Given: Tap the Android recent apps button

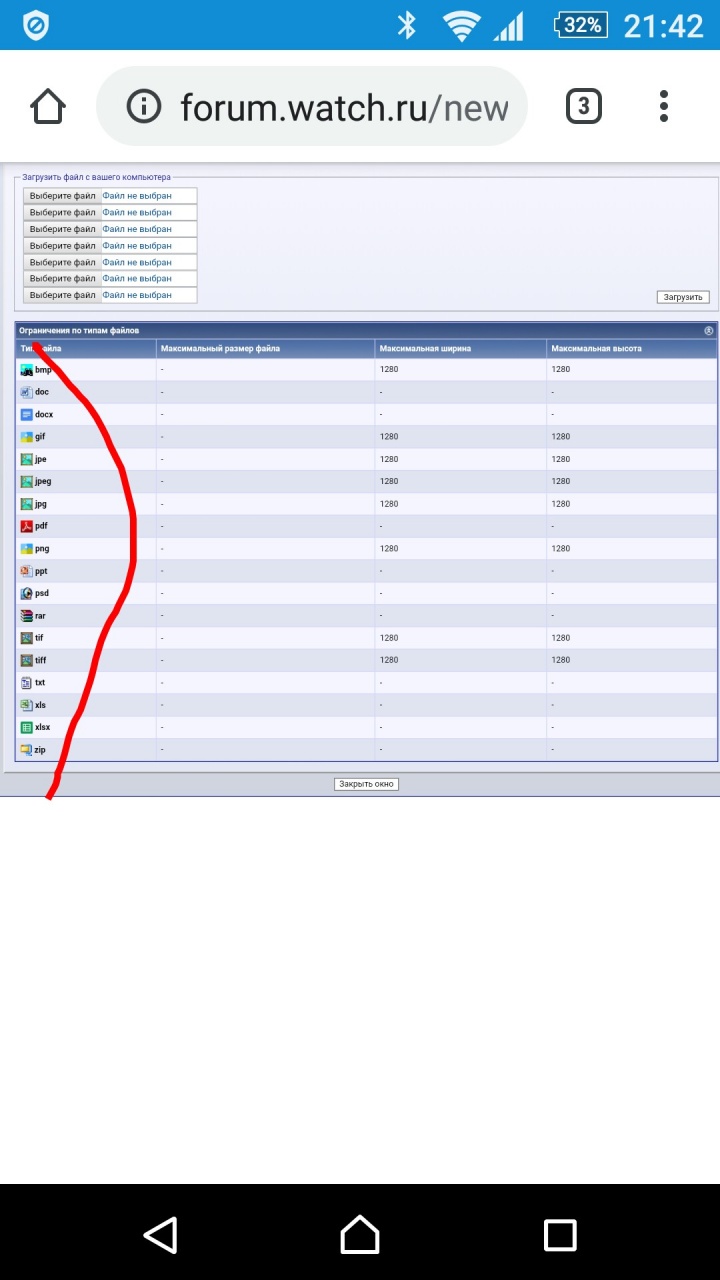Looking at the screenshot, I should tap(560, 1234).
